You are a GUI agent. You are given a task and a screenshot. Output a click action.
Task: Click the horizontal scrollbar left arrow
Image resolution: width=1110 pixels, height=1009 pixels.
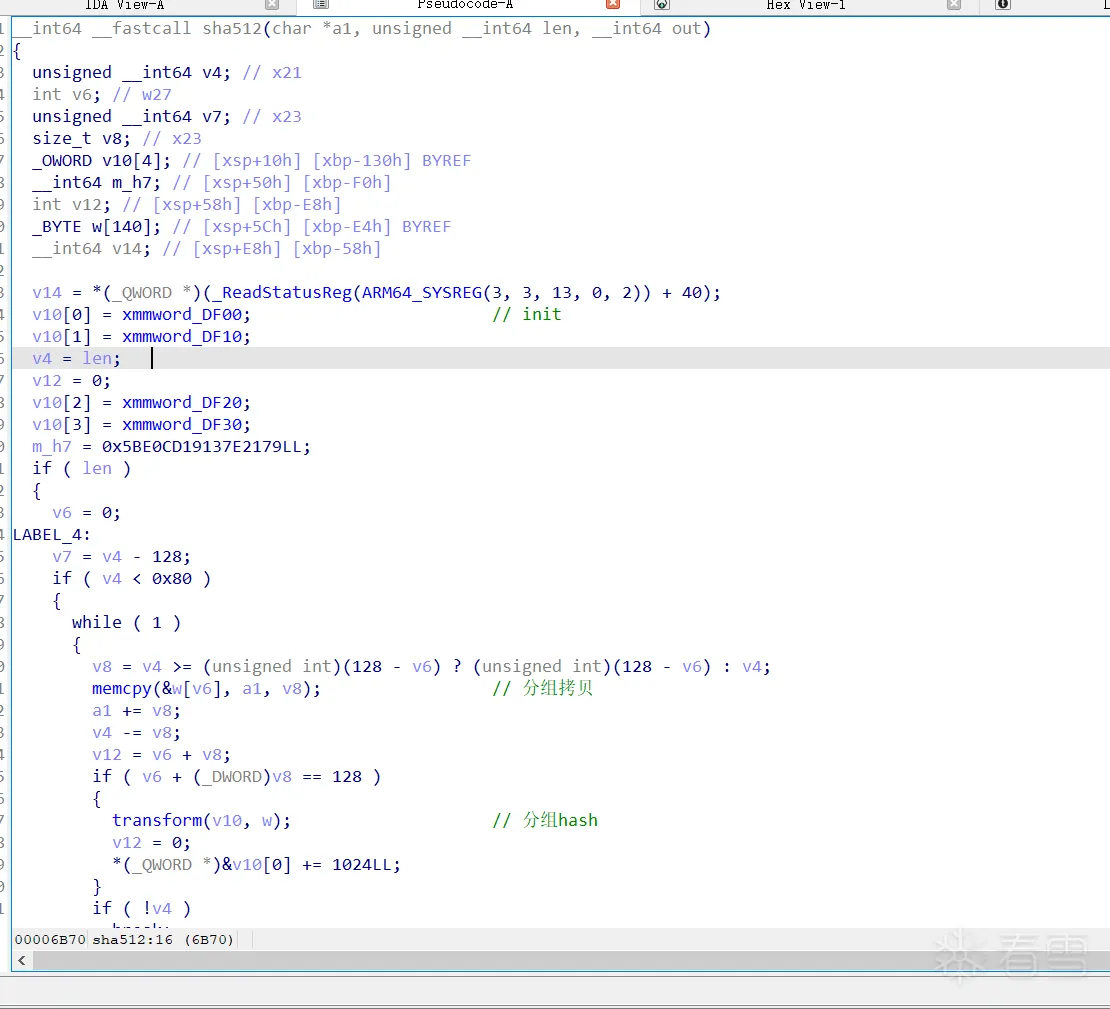click(x=22, y=960)
